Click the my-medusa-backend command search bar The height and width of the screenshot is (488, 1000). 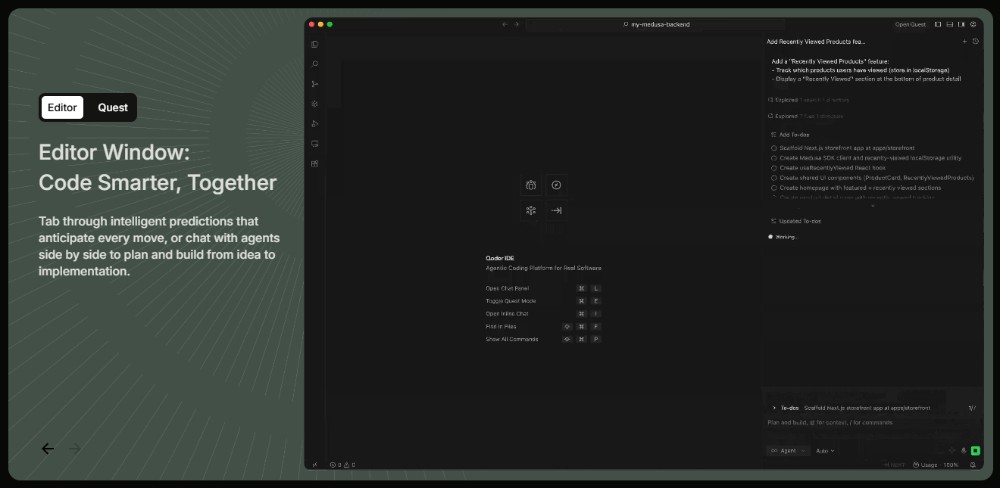[656, 24]
